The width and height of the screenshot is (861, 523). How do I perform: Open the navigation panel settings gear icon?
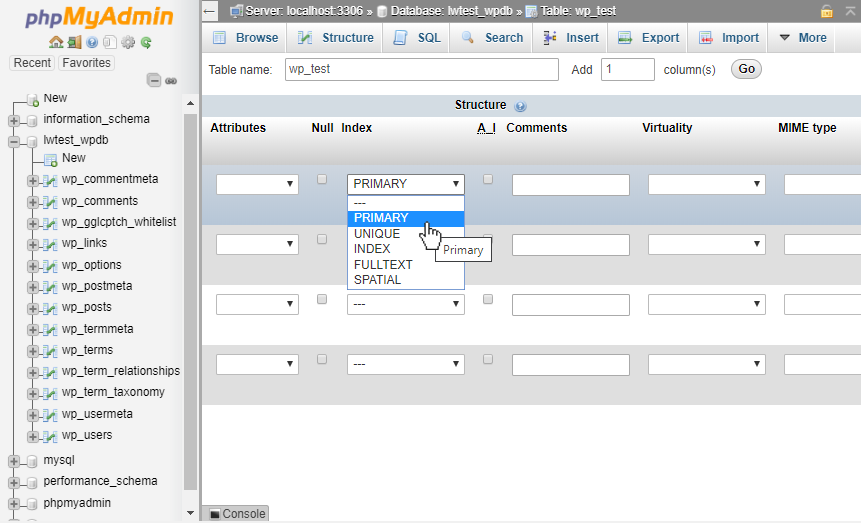coord(128,43)
